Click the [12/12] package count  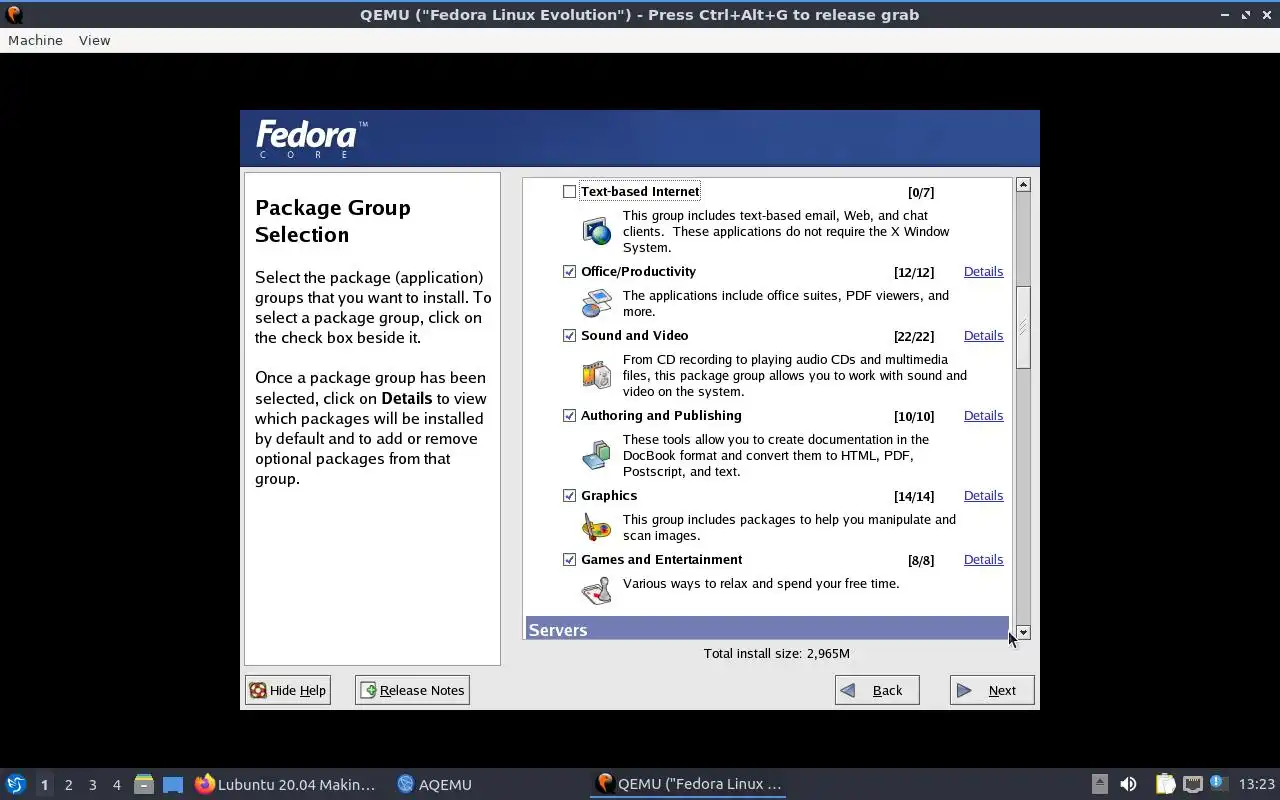point(914,272)
